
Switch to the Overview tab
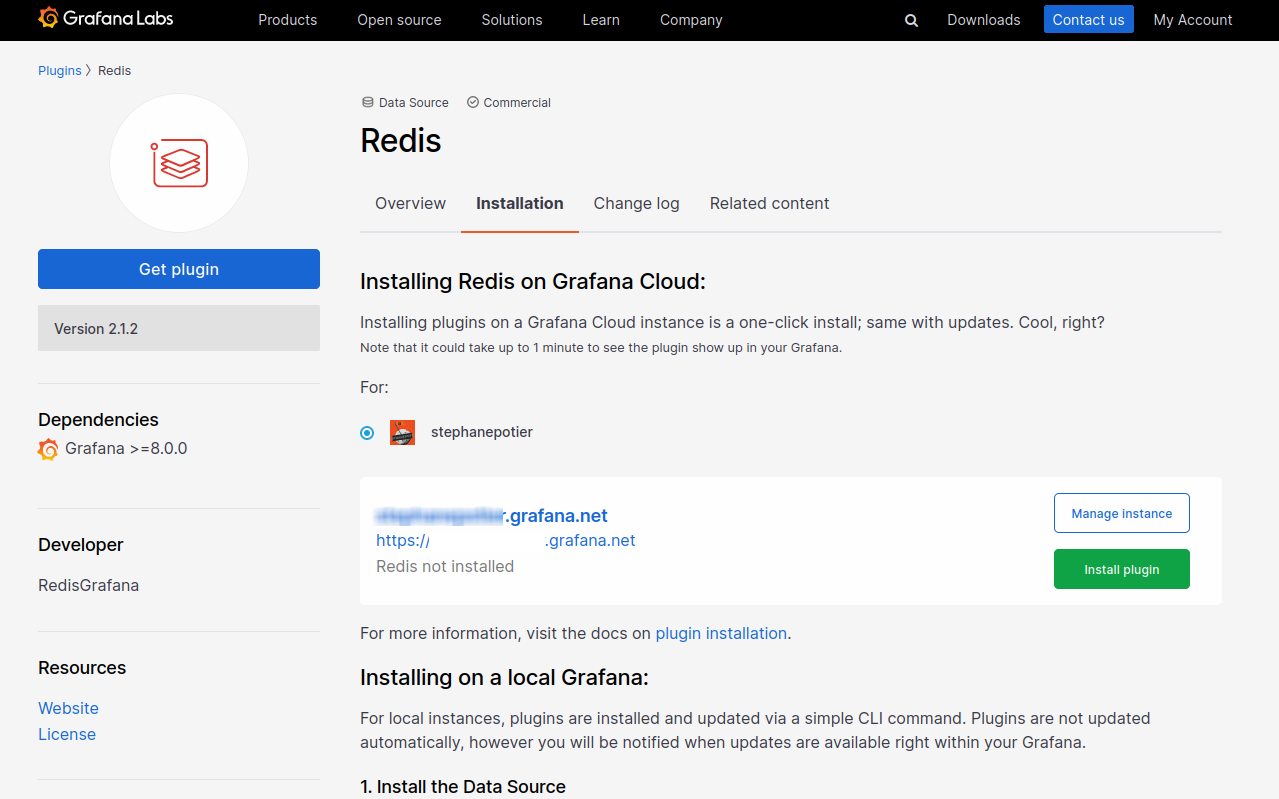410,203
